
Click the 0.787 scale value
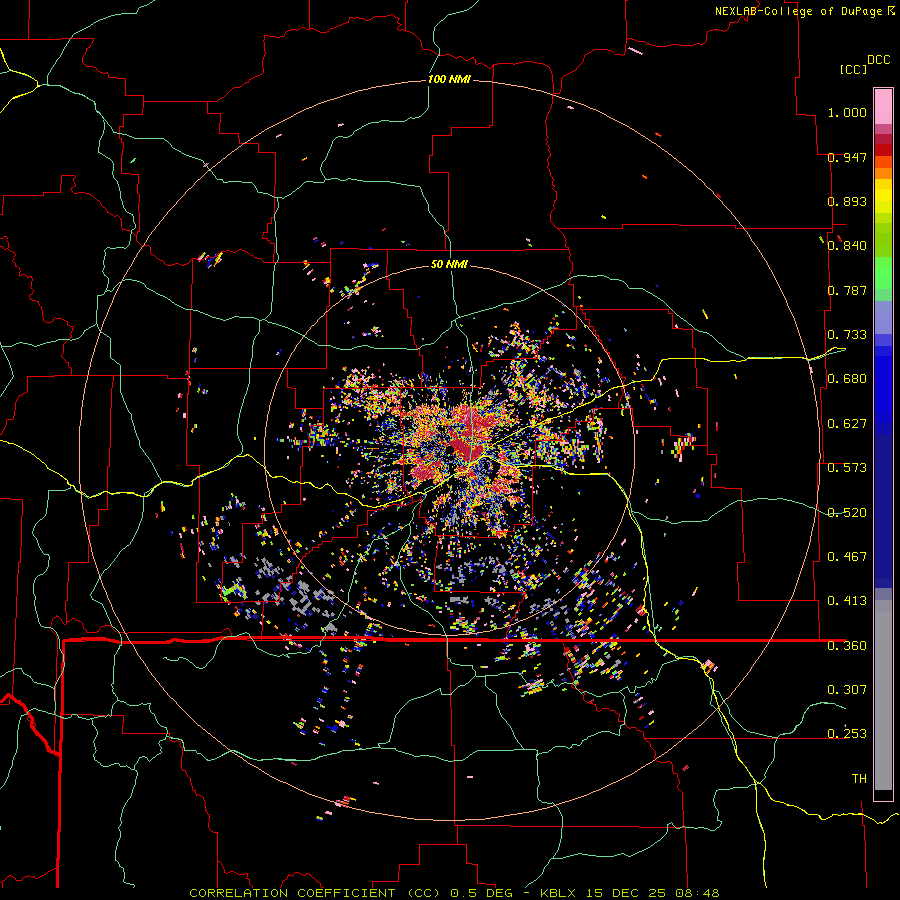tap(847, 290)
